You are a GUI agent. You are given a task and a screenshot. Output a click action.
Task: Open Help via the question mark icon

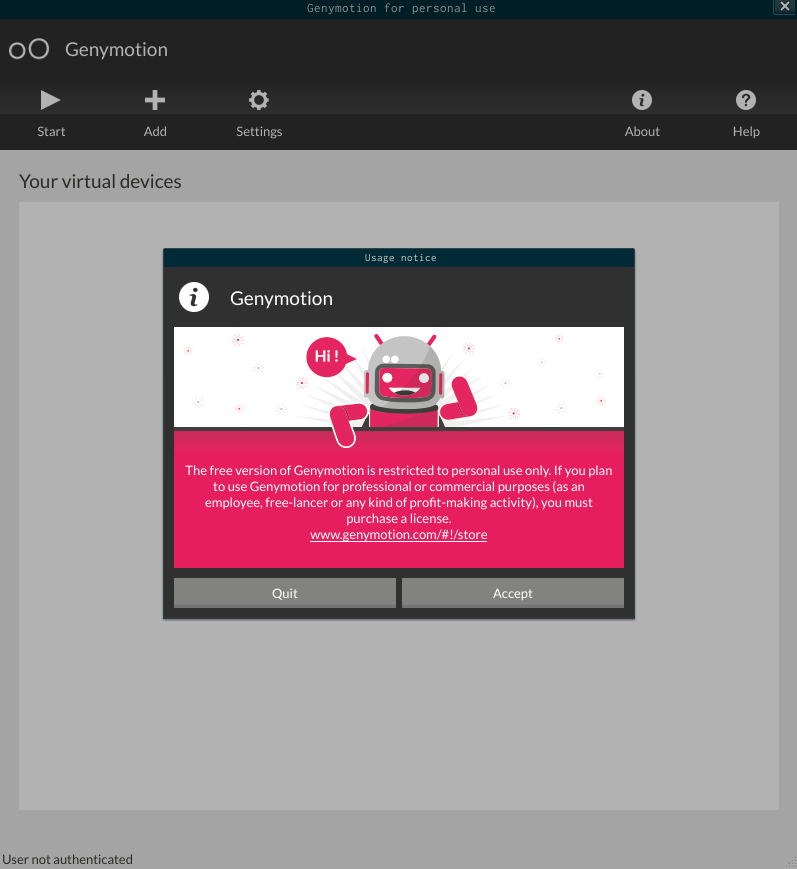(746, 100)
